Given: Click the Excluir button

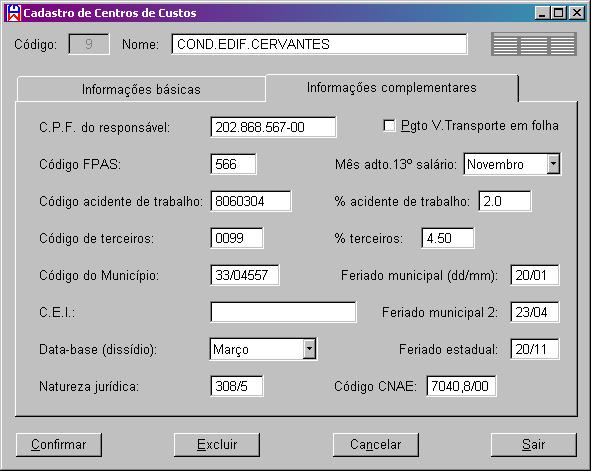Looking at the screenshot, I should click(217, 445).
